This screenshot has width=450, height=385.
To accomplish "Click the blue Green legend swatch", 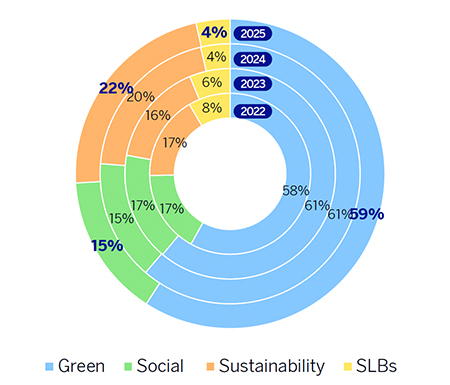I will 49,367.
